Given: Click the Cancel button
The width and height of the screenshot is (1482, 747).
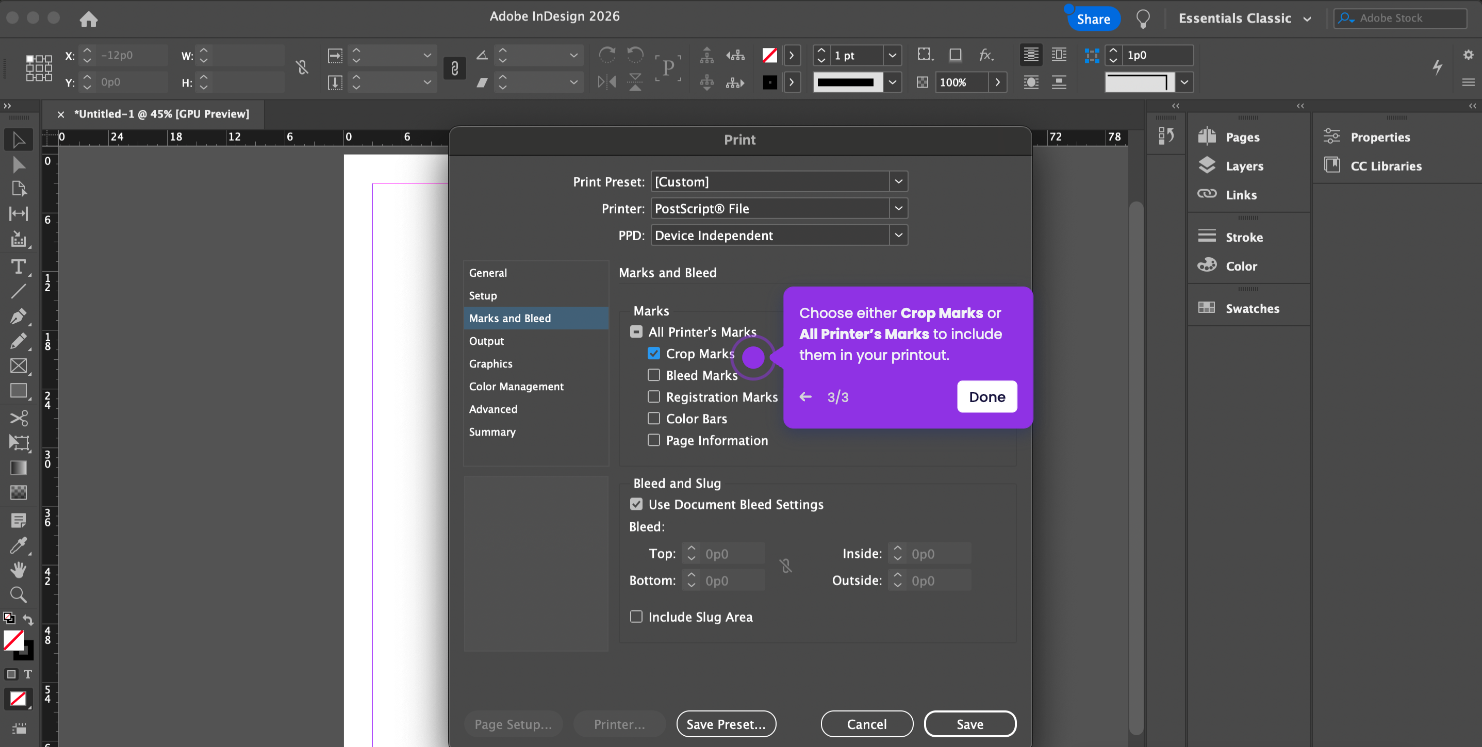Looking at the screenshot, I should (x=867, y=724).
